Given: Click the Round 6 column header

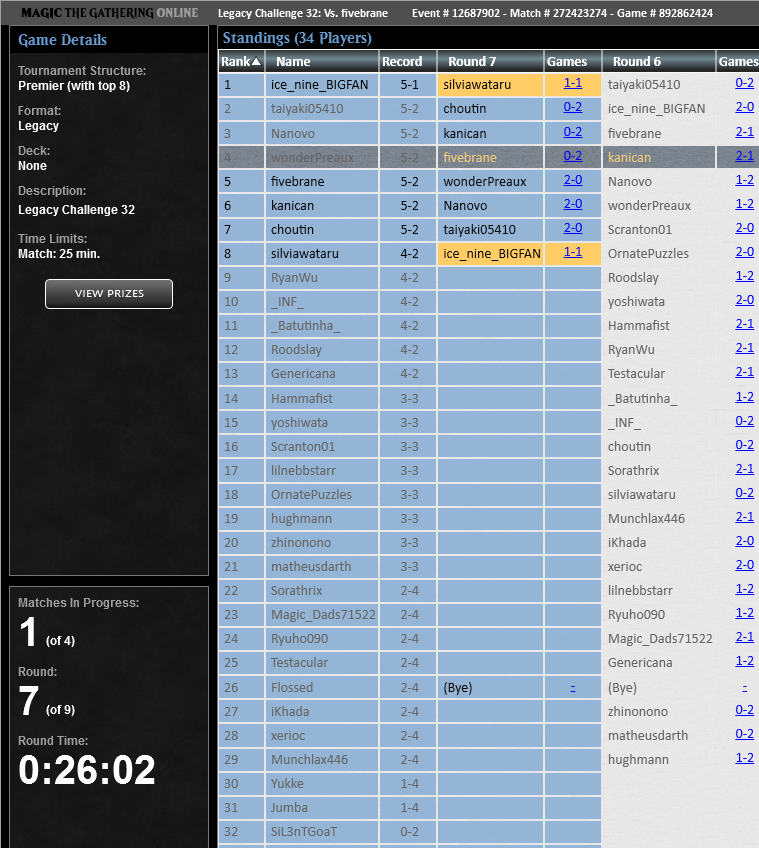Looking at the screenshot, I should click(658, 61).
